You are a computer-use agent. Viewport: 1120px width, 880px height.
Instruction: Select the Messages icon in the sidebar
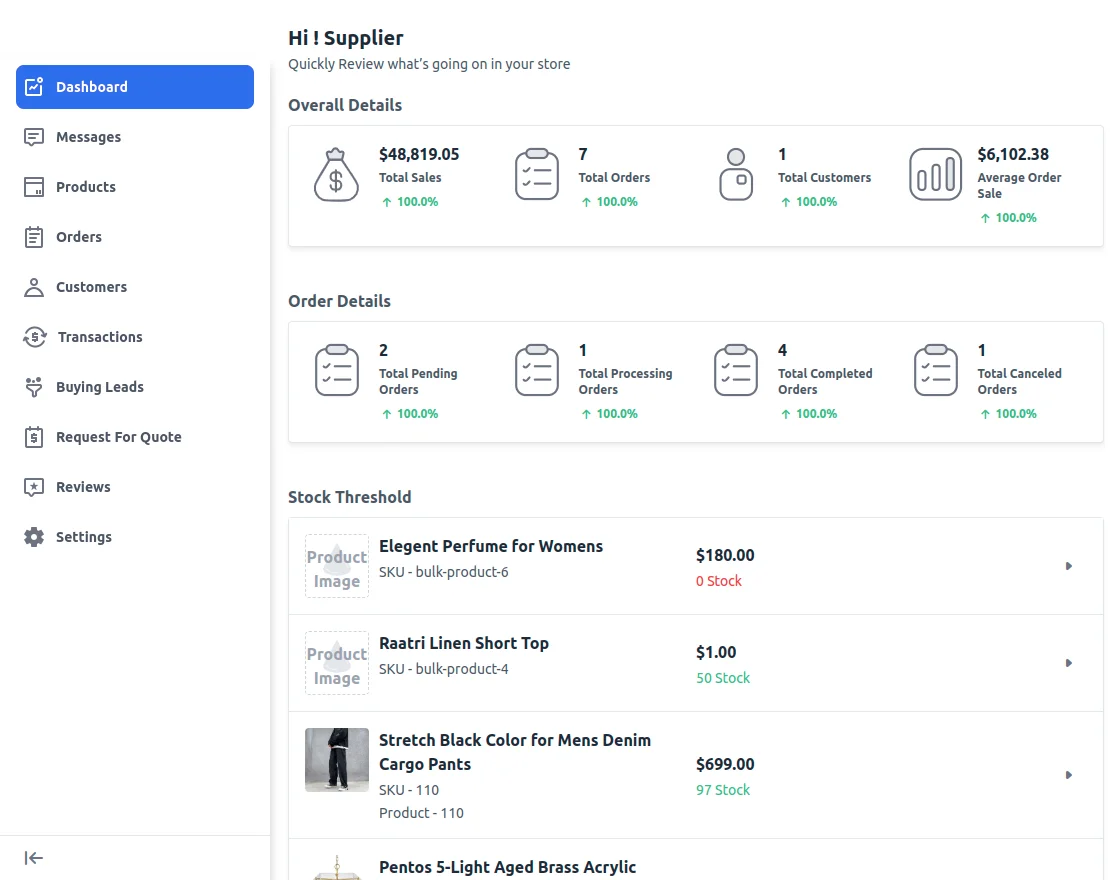[x=33, y=136]
